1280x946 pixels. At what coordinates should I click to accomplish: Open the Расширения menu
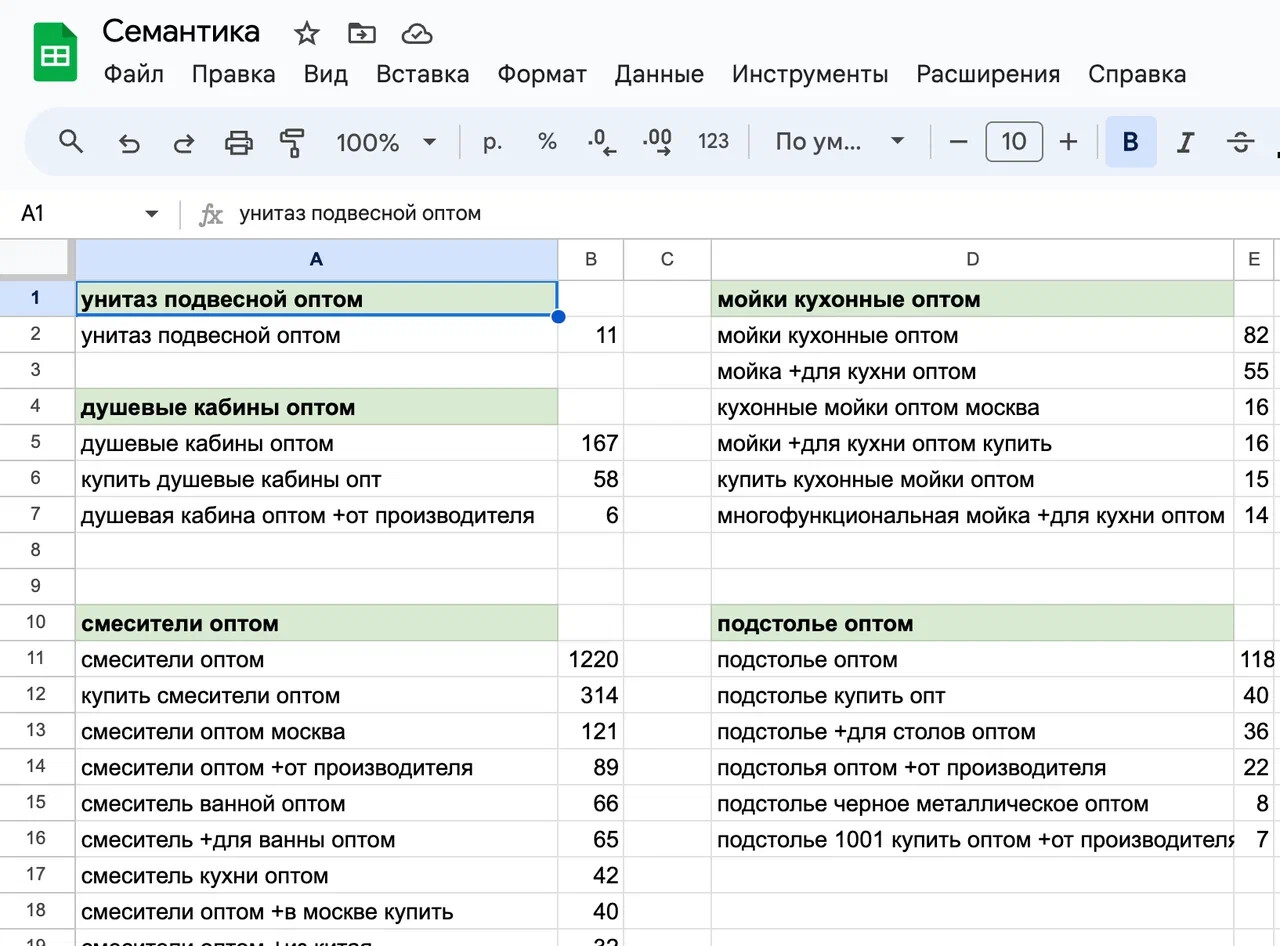click(x=988, y=74)
